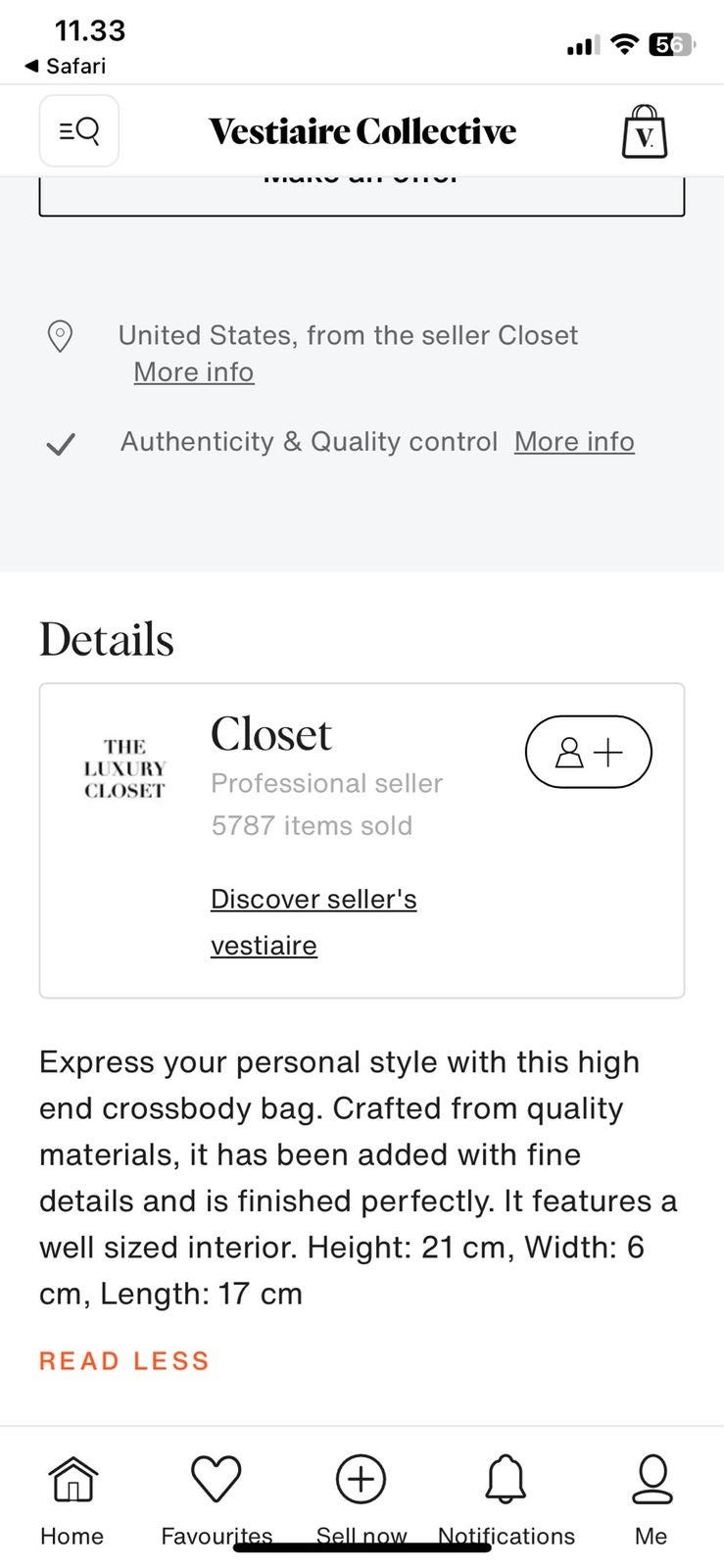Tap the Sell now plus icon
Screen dimensions: 724x1568
[x=362, y=1479]
